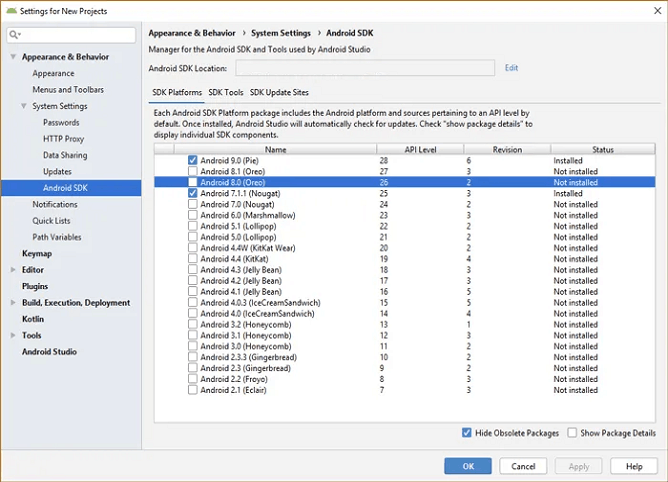Check the Android 7.0 (Nougat) checkbox
Screen dimensions: 668x482
[x=193, y=204]
